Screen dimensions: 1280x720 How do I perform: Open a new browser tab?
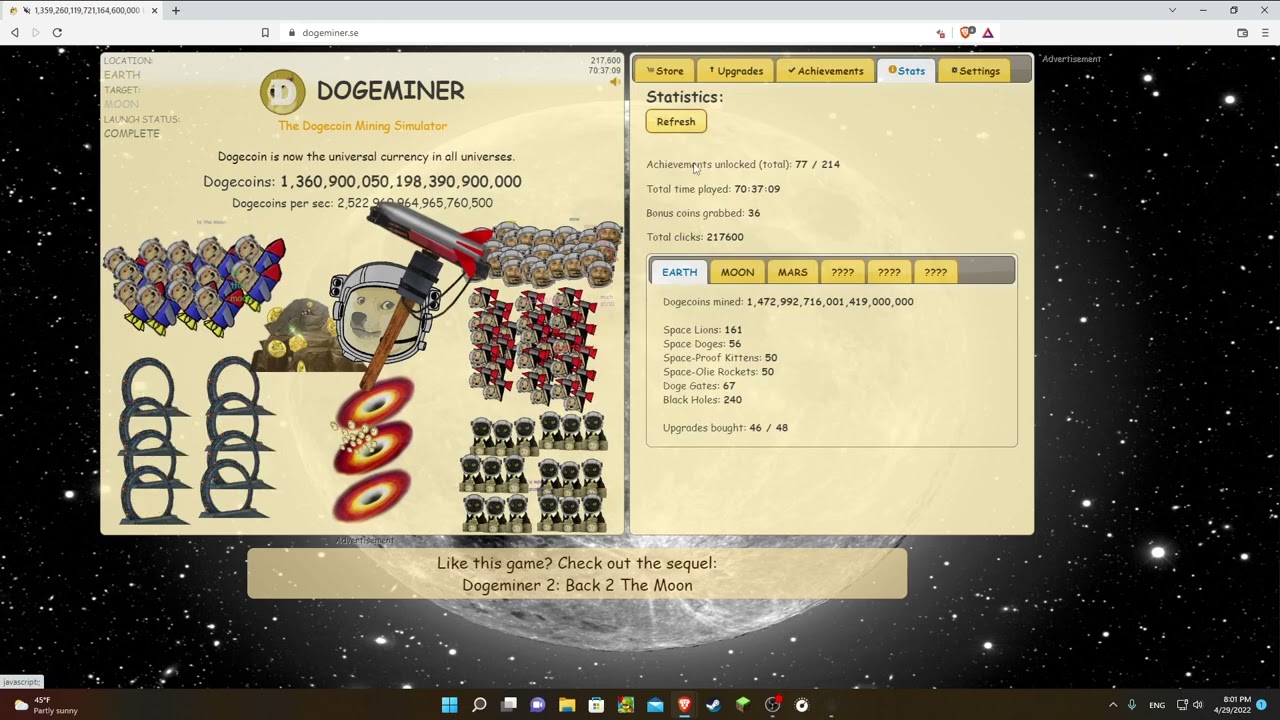click(176, 10)
